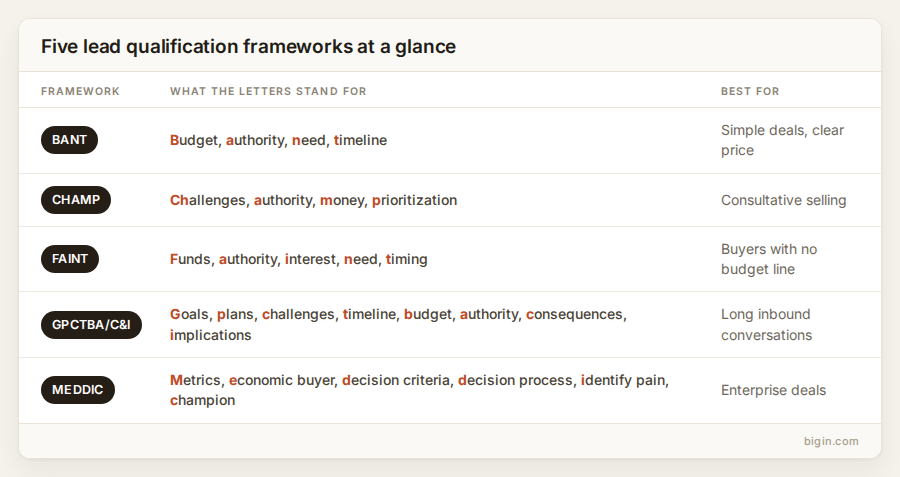Image resolution: width=900 pixels, height=477 pixels.
Task: Click the 'implications' word in GPCTBA row
Action: tap(211, 335)
